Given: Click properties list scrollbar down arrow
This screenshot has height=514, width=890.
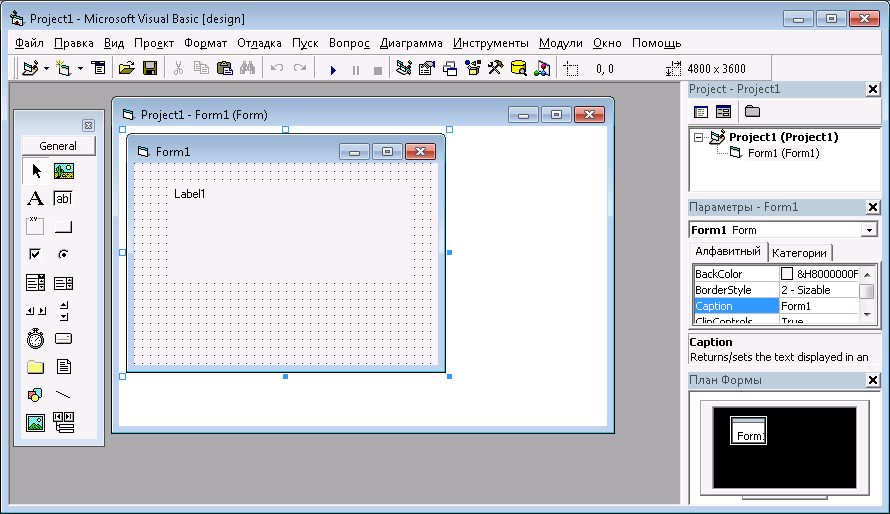Looking at the screenshot, I should tap(867, 314).
